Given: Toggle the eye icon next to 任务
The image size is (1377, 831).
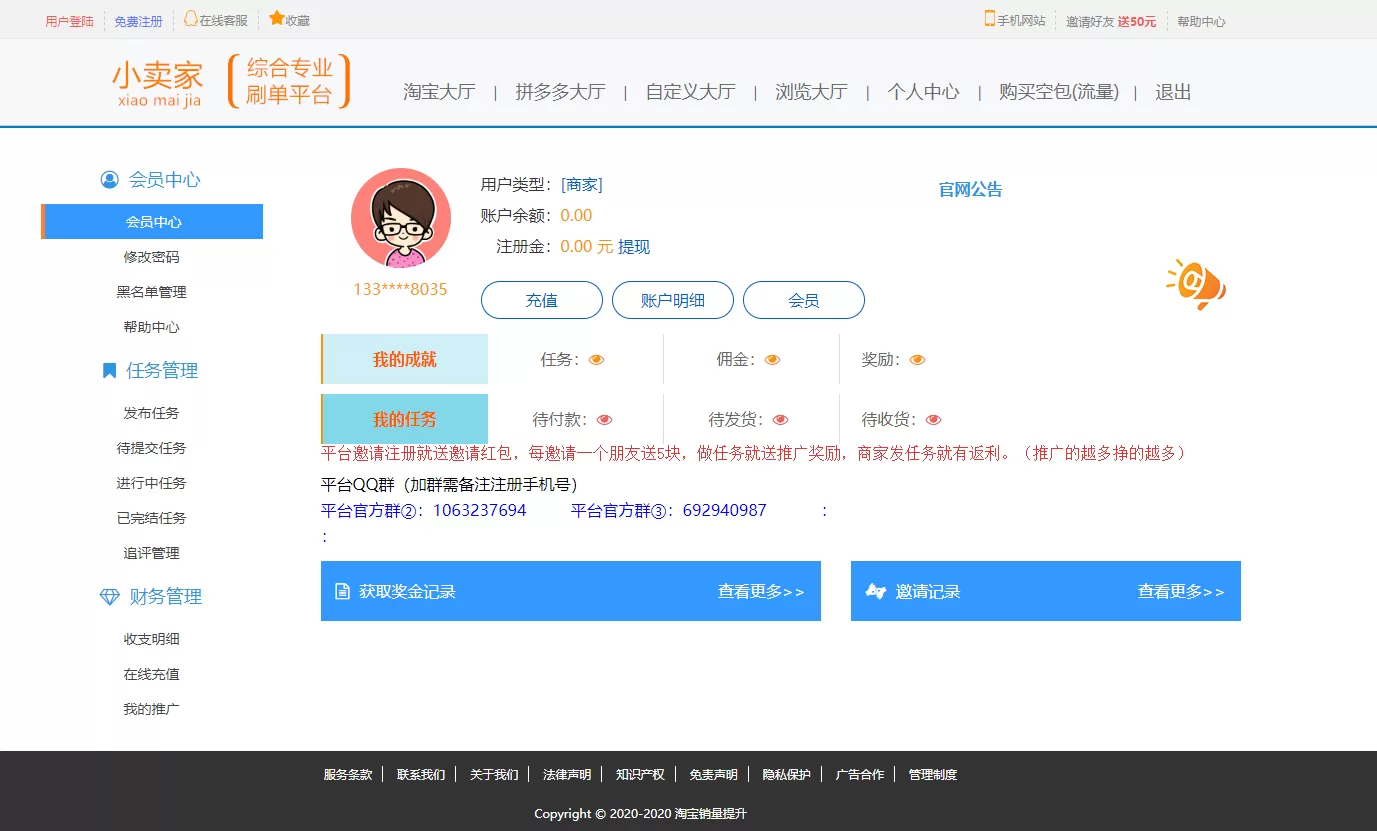Looking at the screenshot, I should pos(597,359).
